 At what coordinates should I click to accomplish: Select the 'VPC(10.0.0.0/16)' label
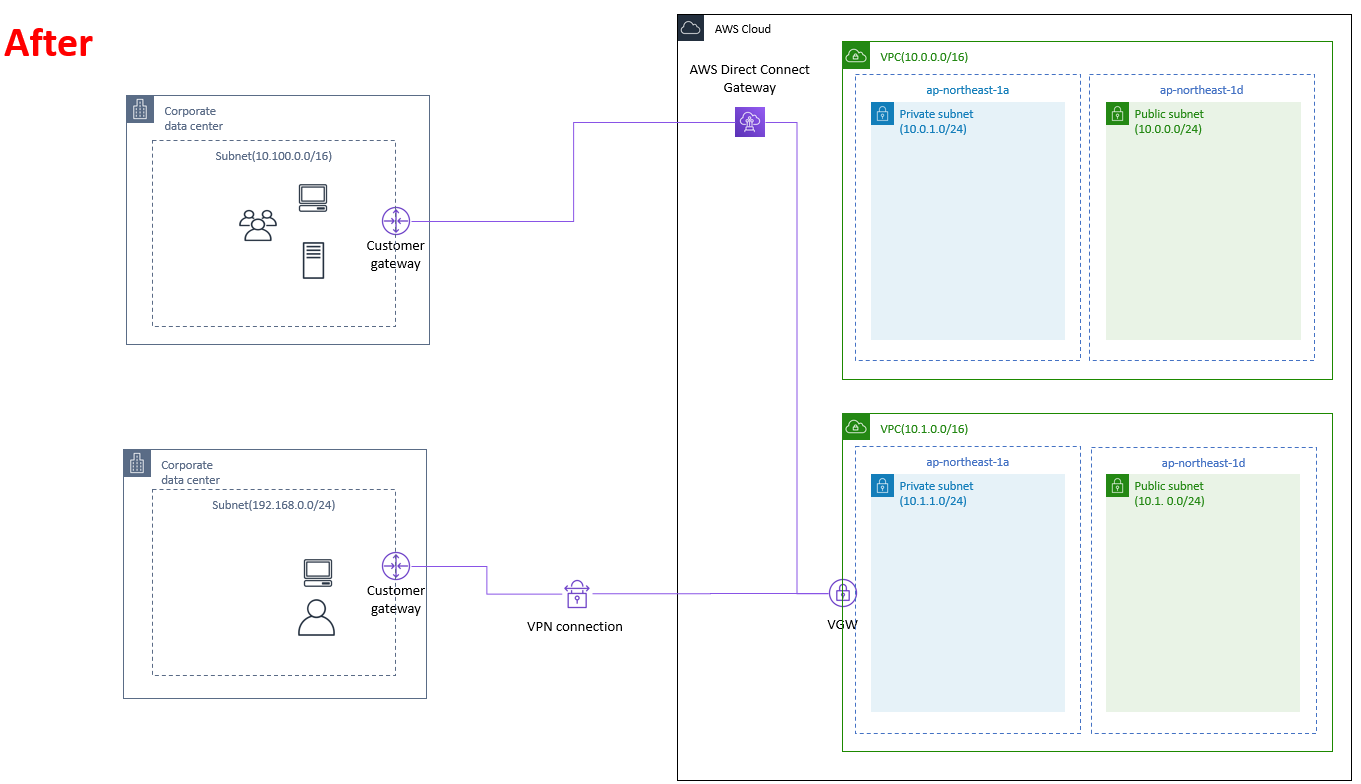[x=924, y=57]
